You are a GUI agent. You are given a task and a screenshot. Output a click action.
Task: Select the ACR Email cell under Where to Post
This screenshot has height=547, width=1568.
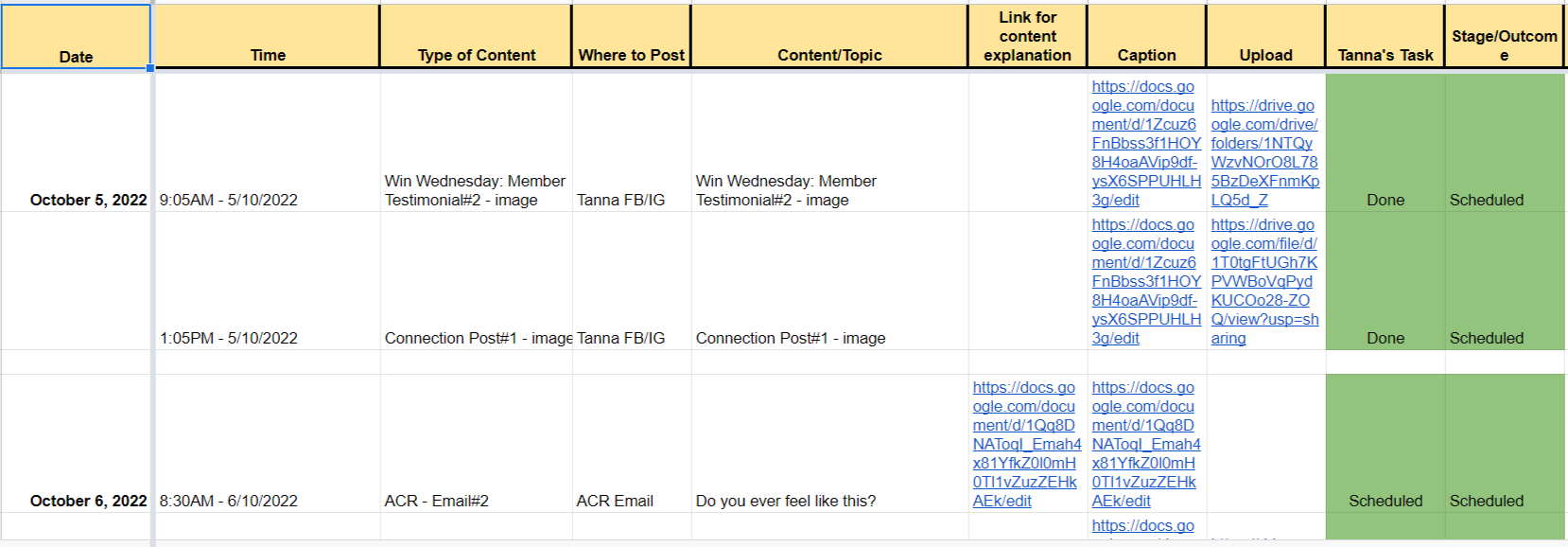(x=615, y=501)
